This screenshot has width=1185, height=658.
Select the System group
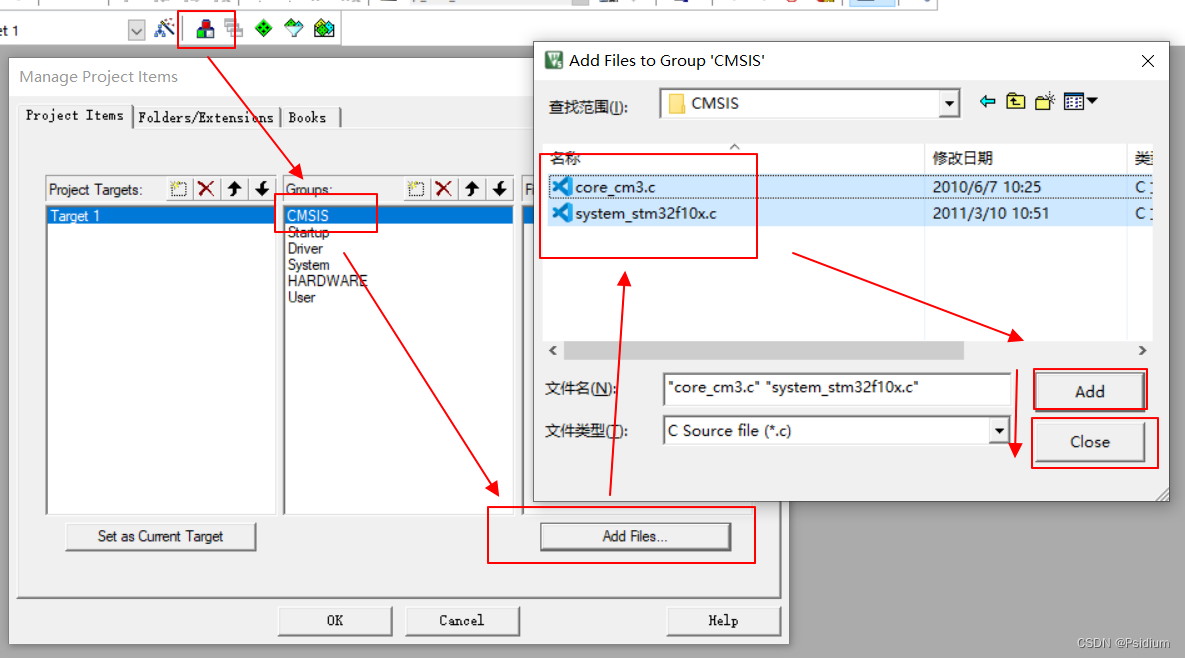[308, 265]
